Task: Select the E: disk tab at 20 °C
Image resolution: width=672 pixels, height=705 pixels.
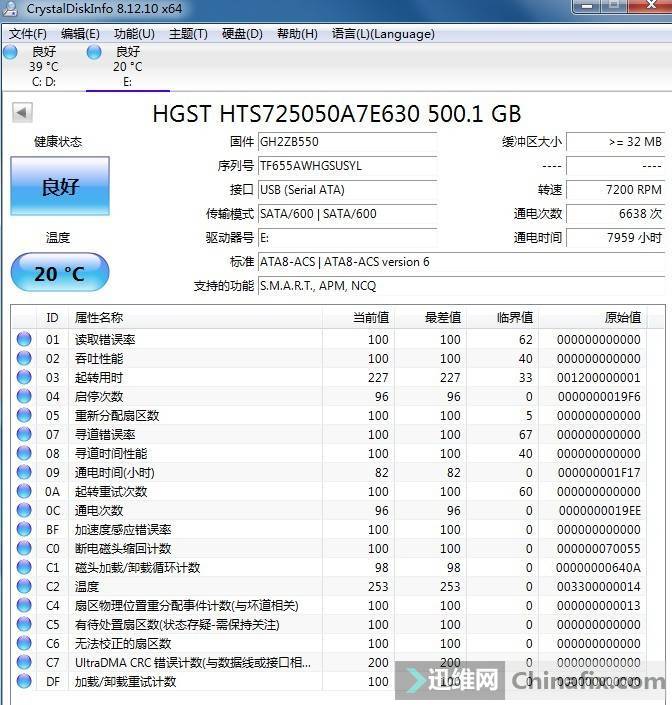Action: coord(127,67)
